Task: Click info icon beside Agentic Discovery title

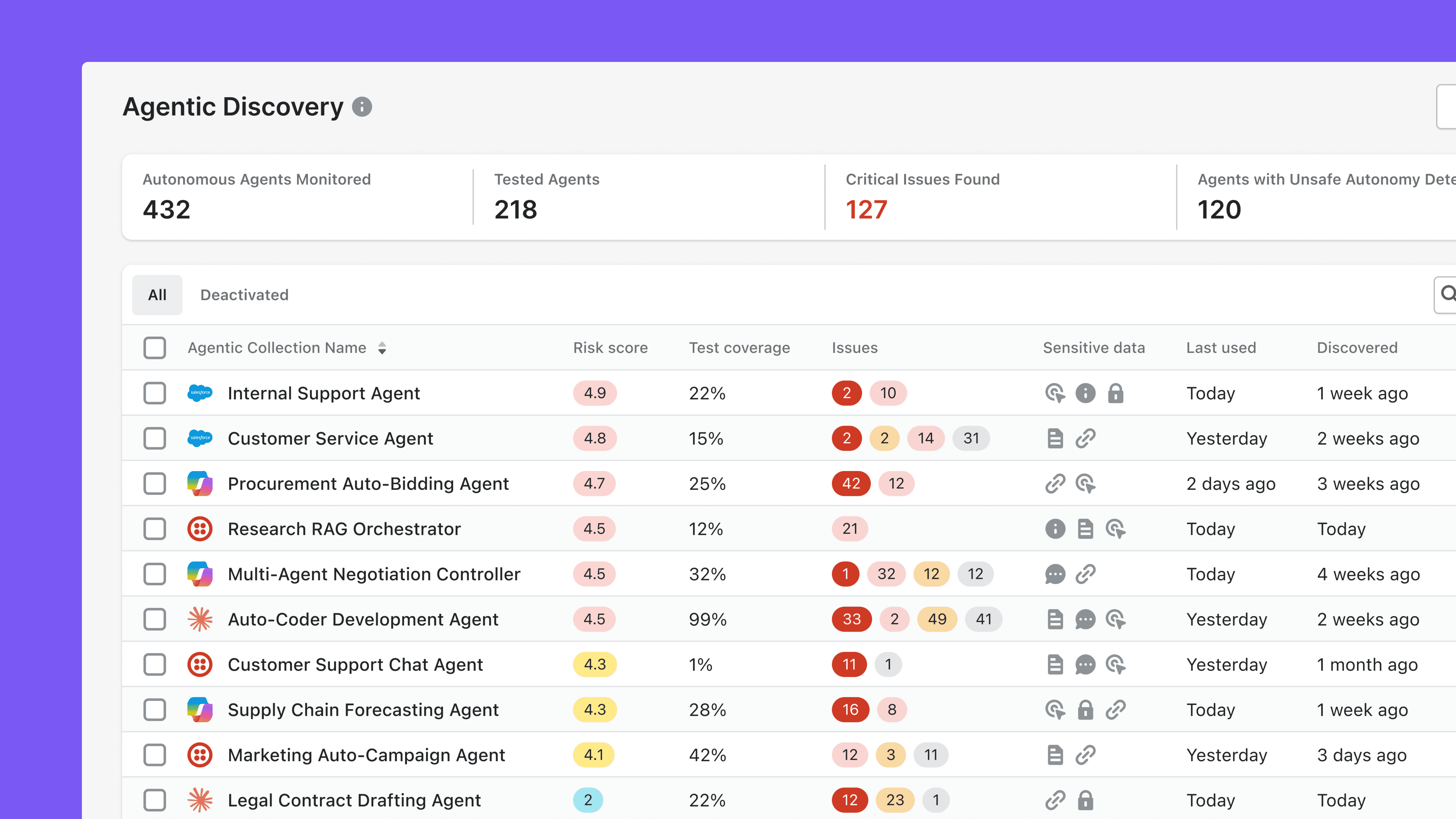Action: 362,107
